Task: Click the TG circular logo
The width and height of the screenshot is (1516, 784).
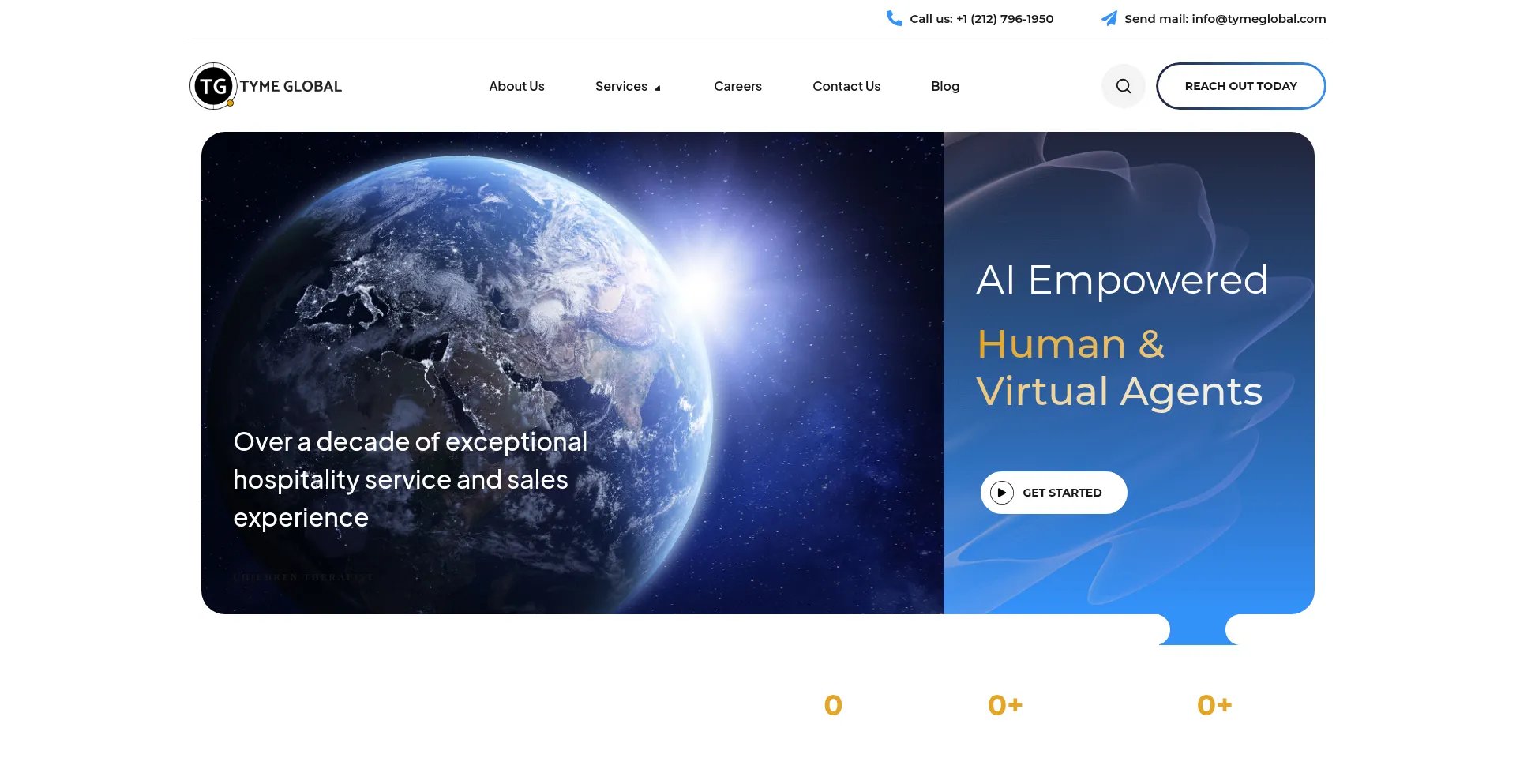Action: 213,86
